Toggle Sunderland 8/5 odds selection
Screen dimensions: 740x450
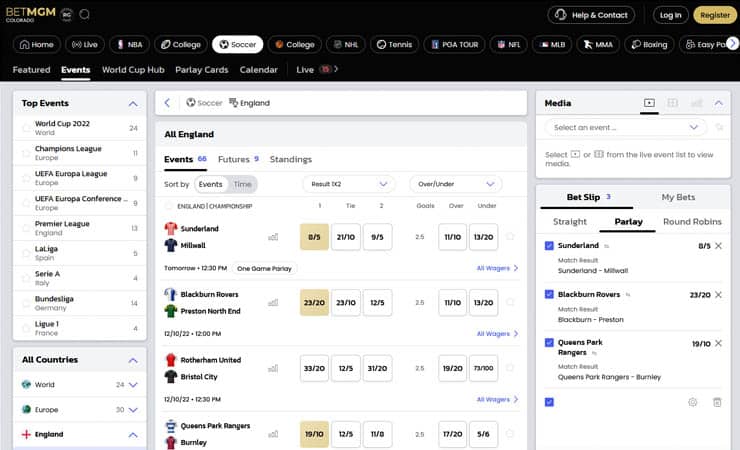click(314, 237)
